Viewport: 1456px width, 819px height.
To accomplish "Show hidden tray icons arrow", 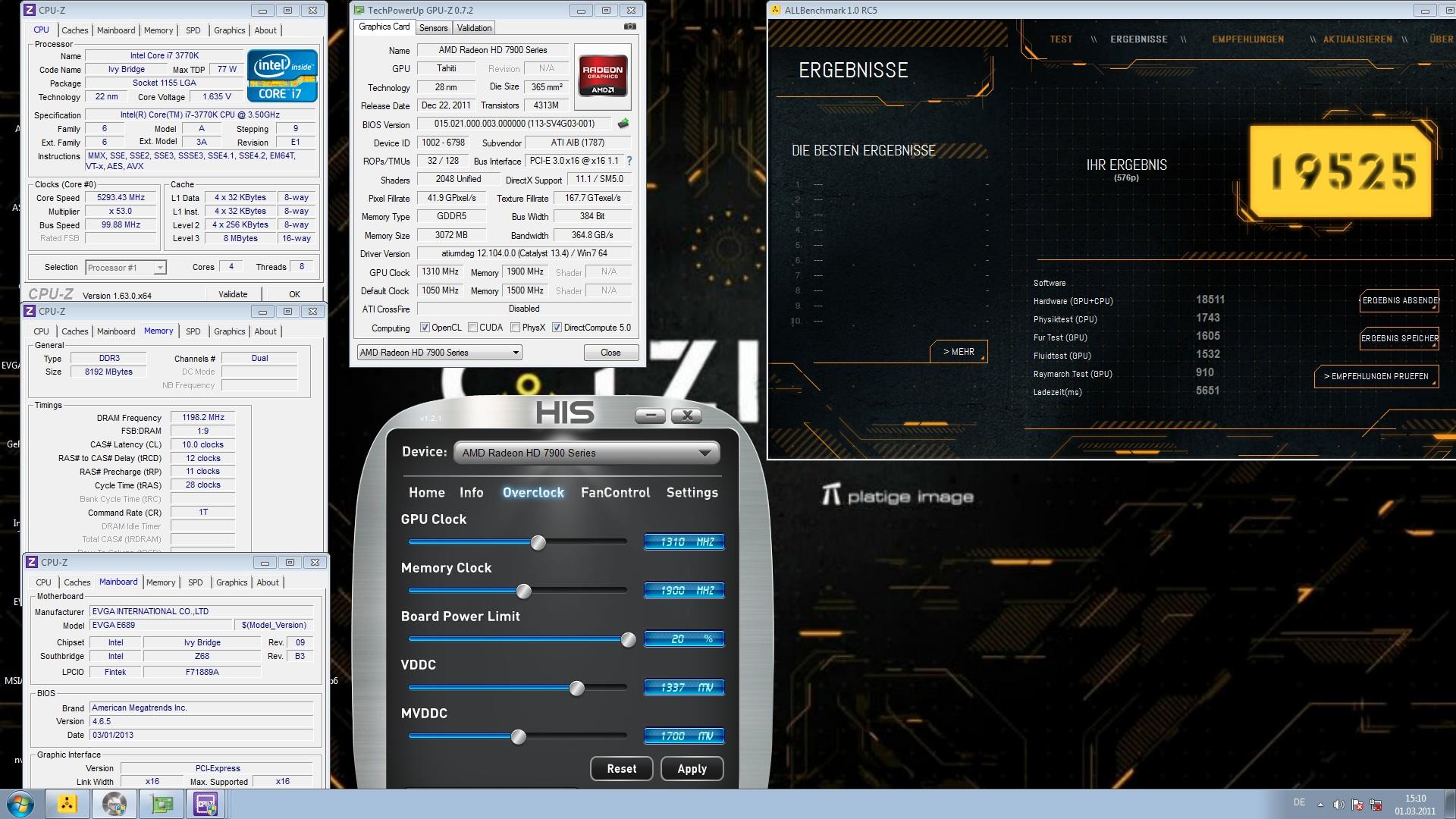I will [x=1320, y=805].
